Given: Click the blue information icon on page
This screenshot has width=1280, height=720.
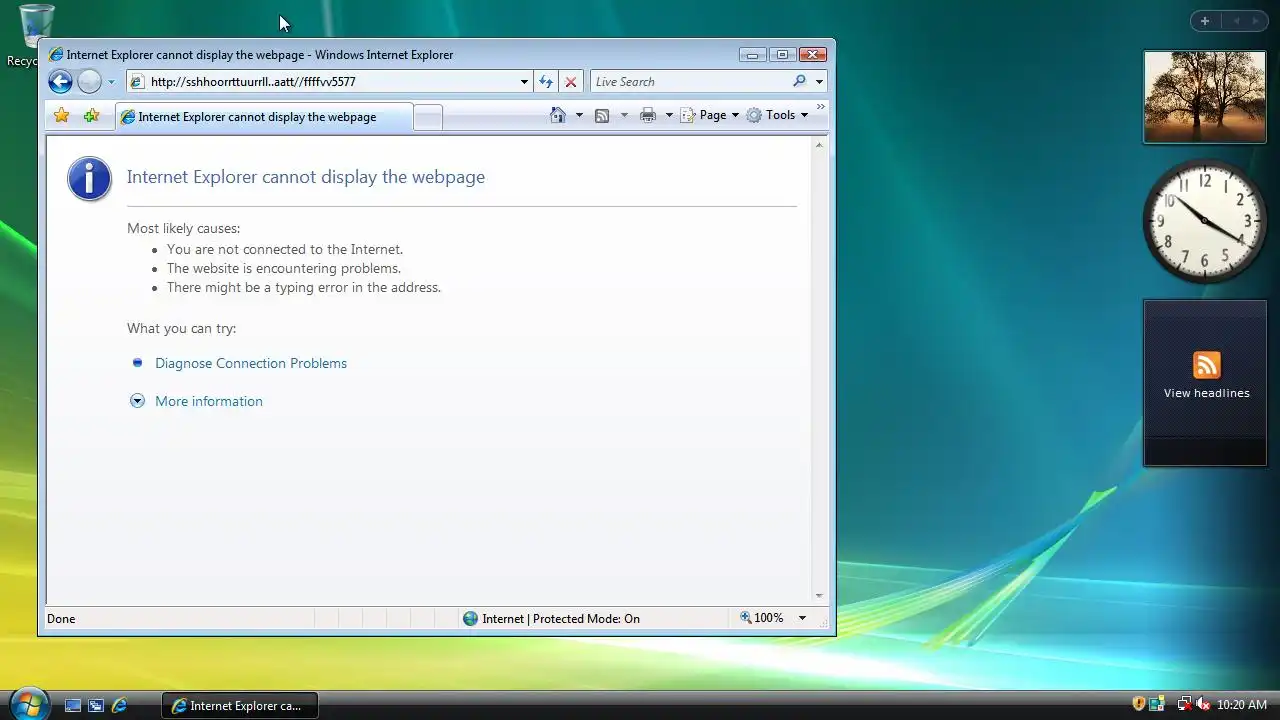Looking at the screenshot, I should click(90, 179).
